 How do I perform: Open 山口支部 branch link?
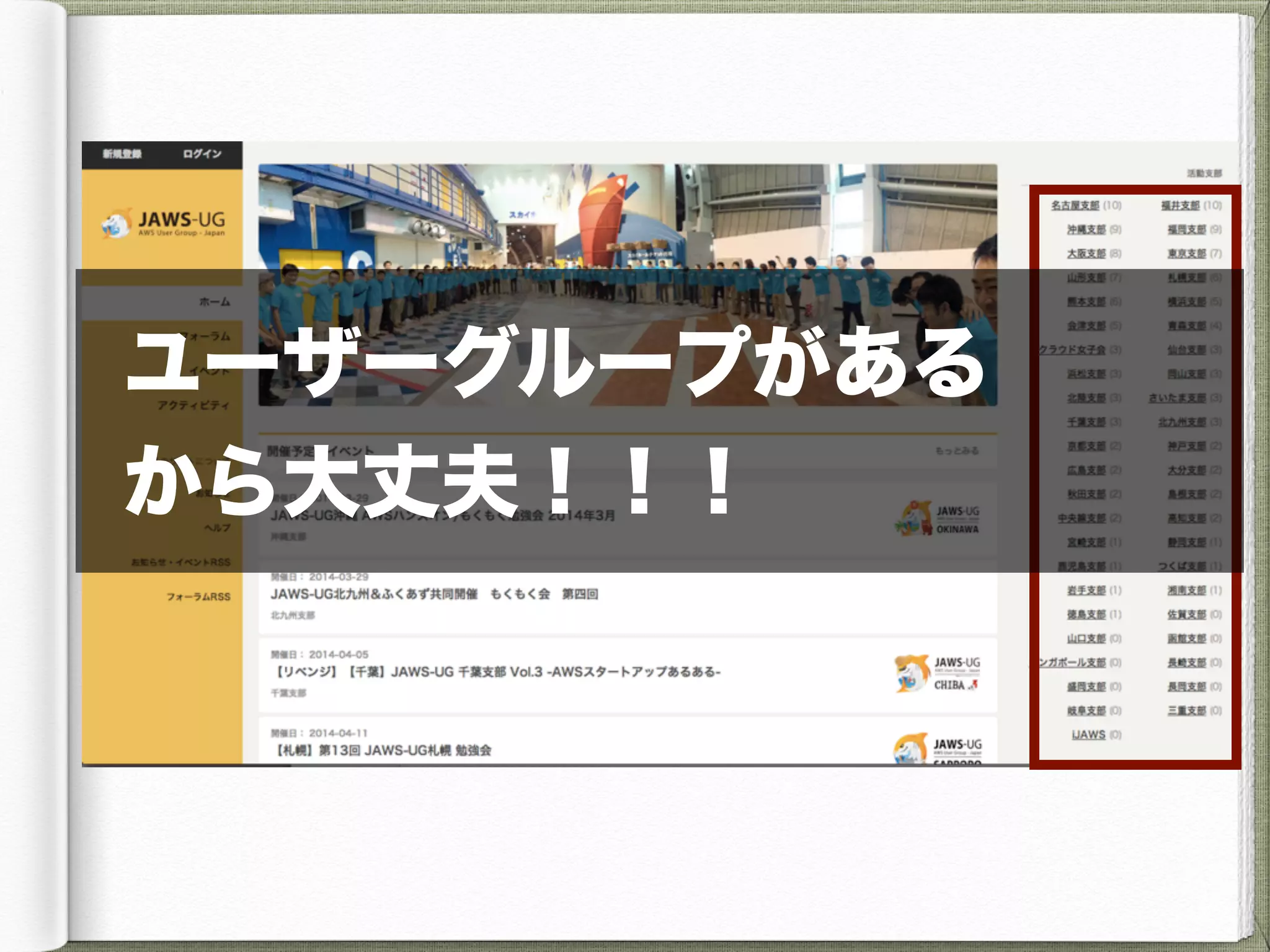point(1086,639)
